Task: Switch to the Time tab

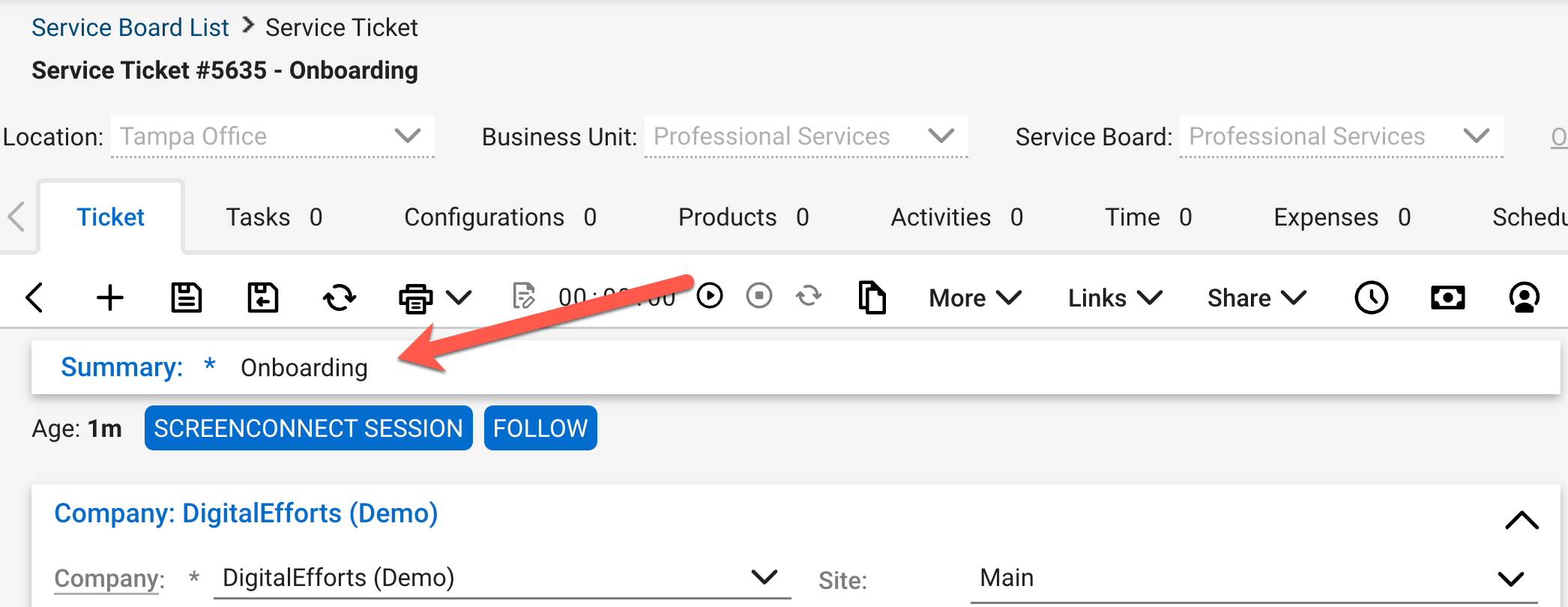Action: tap(1148, 217)
